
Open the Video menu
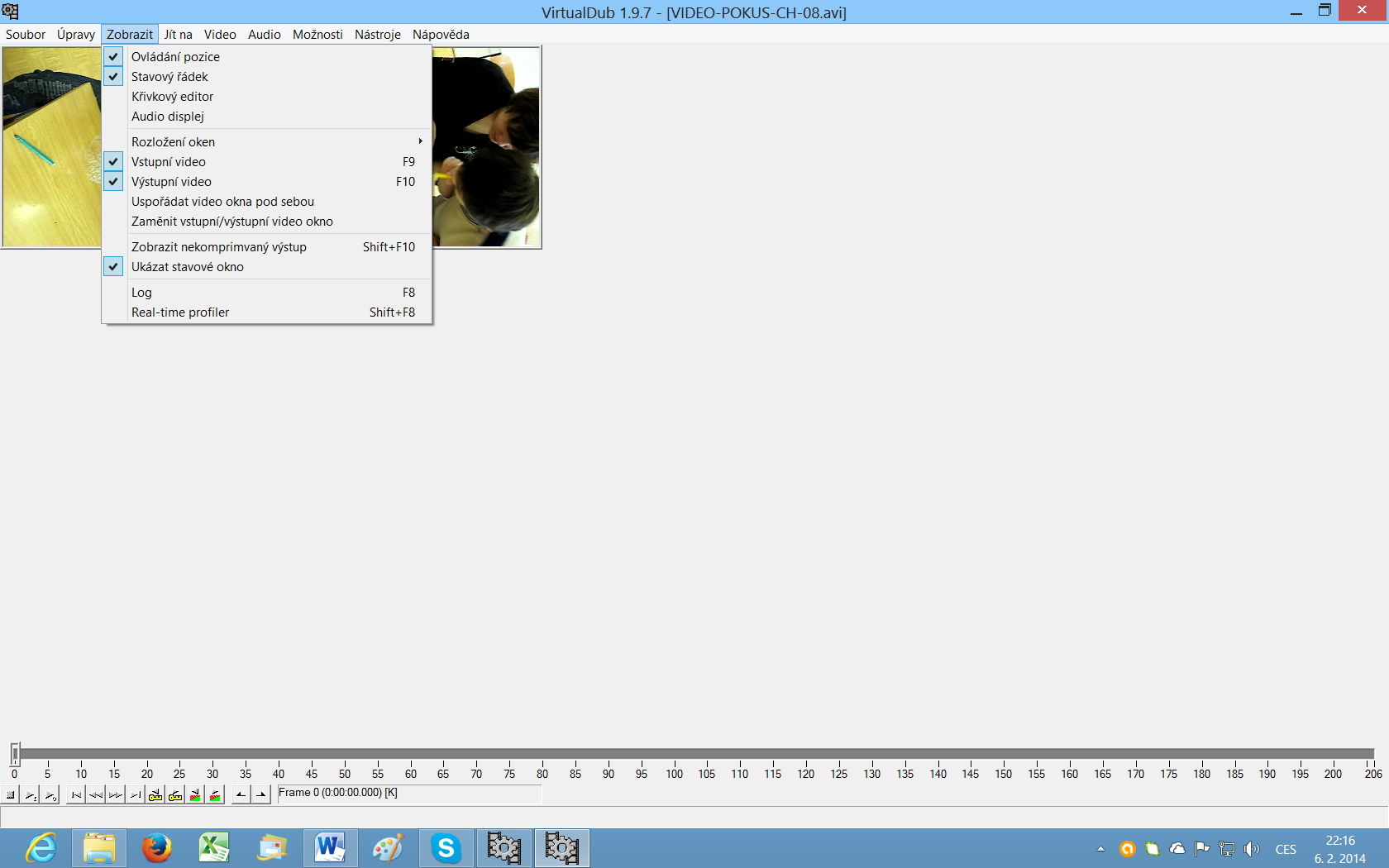pos(220,35)
